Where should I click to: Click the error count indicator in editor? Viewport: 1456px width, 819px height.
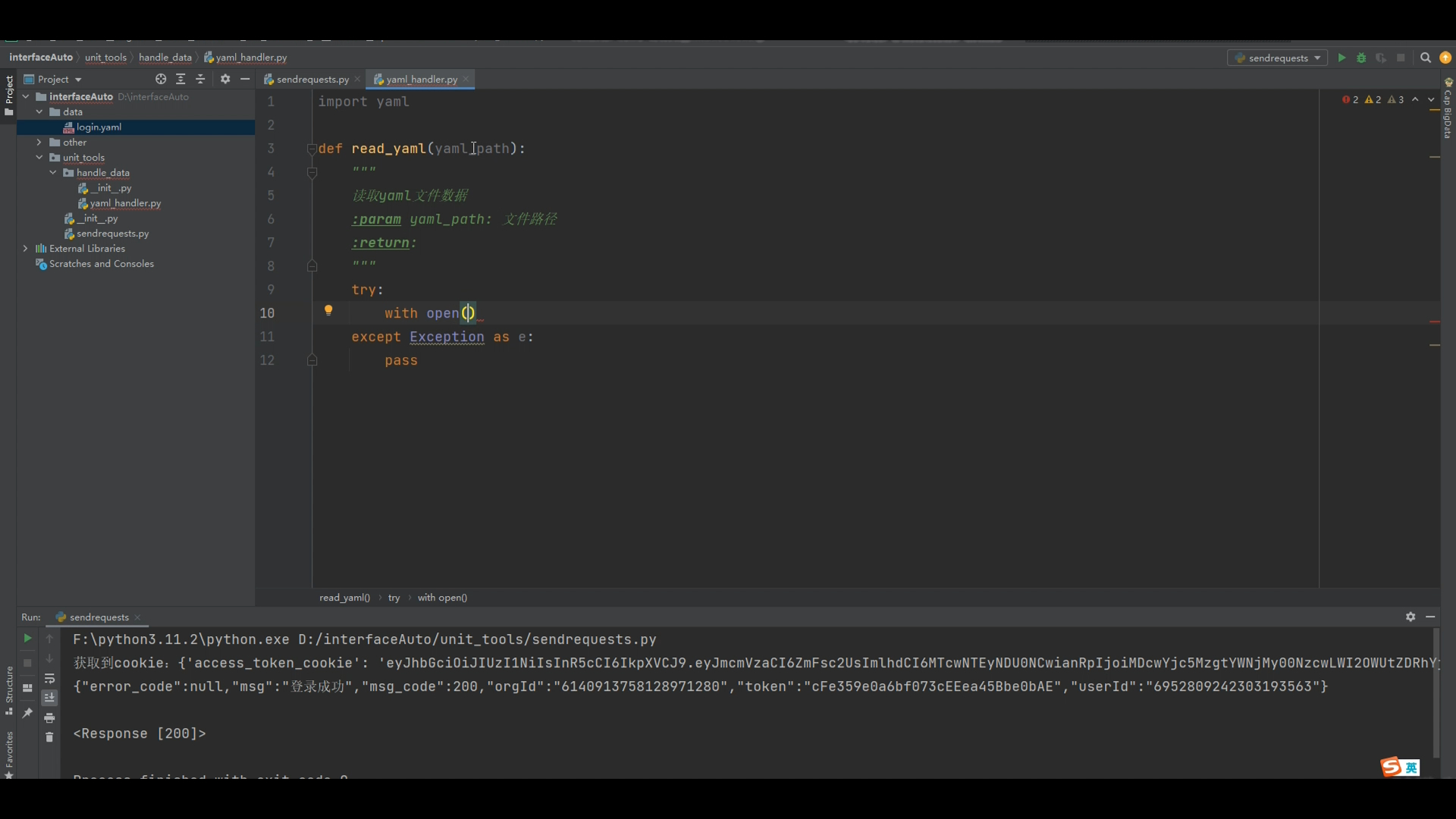pyautogui.click(x=1351, y=99)
